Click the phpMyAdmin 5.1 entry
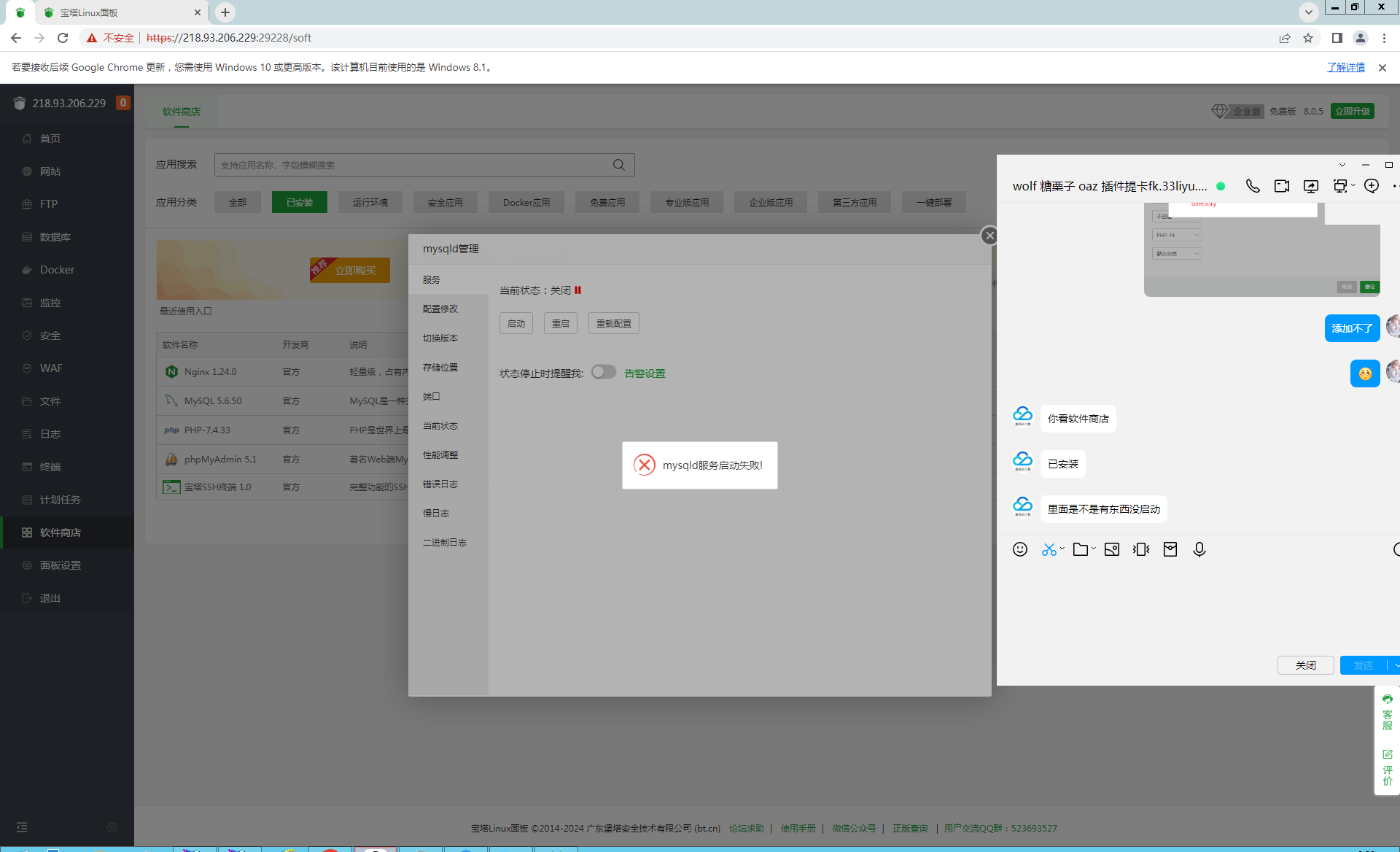Viewport: 1400px width, 852px height. [220, 460]
